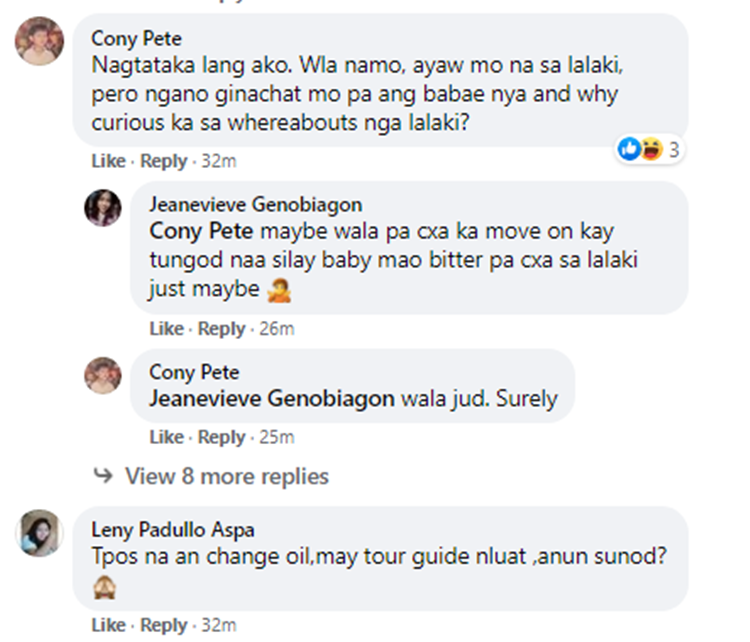Reply to Leny Padullo Aspa's comment

click(x=163, y=625)
